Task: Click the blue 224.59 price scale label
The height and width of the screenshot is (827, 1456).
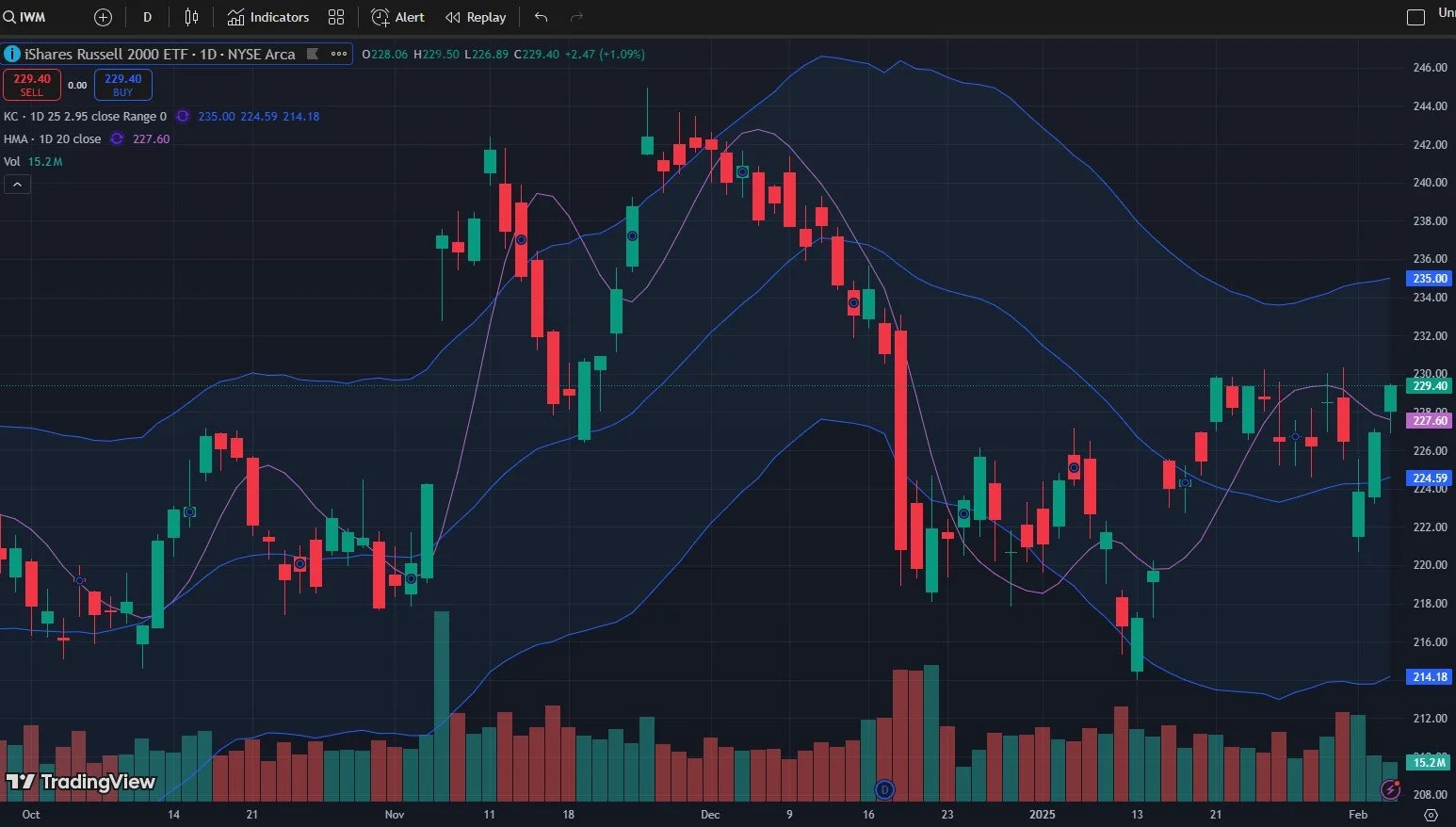Action: click(1430, 478)
